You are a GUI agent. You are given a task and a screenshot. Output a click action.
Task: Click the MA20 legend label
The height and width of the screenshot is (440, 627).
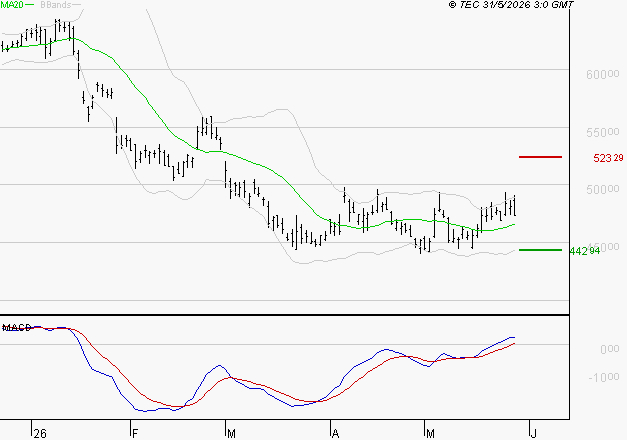(x=12, y=5)
